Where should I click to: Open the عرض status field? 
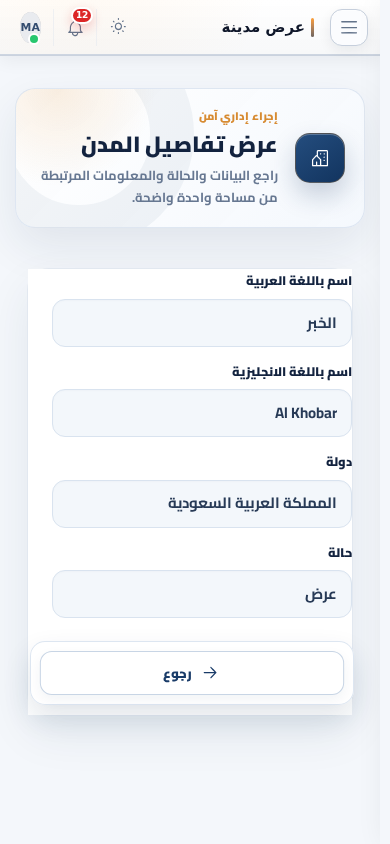coord(202,594)
